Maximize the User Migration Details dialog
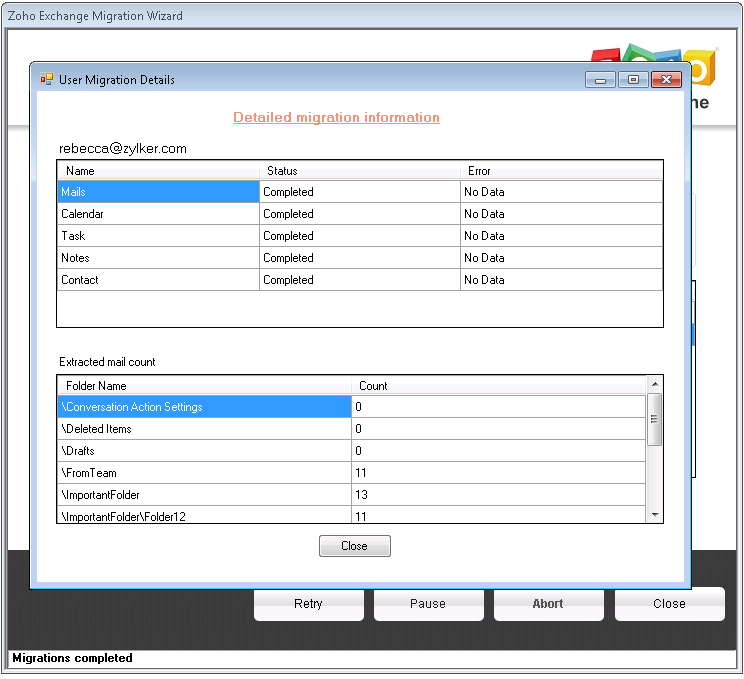The height and width of the screenshot is (679, 744). 633,80
